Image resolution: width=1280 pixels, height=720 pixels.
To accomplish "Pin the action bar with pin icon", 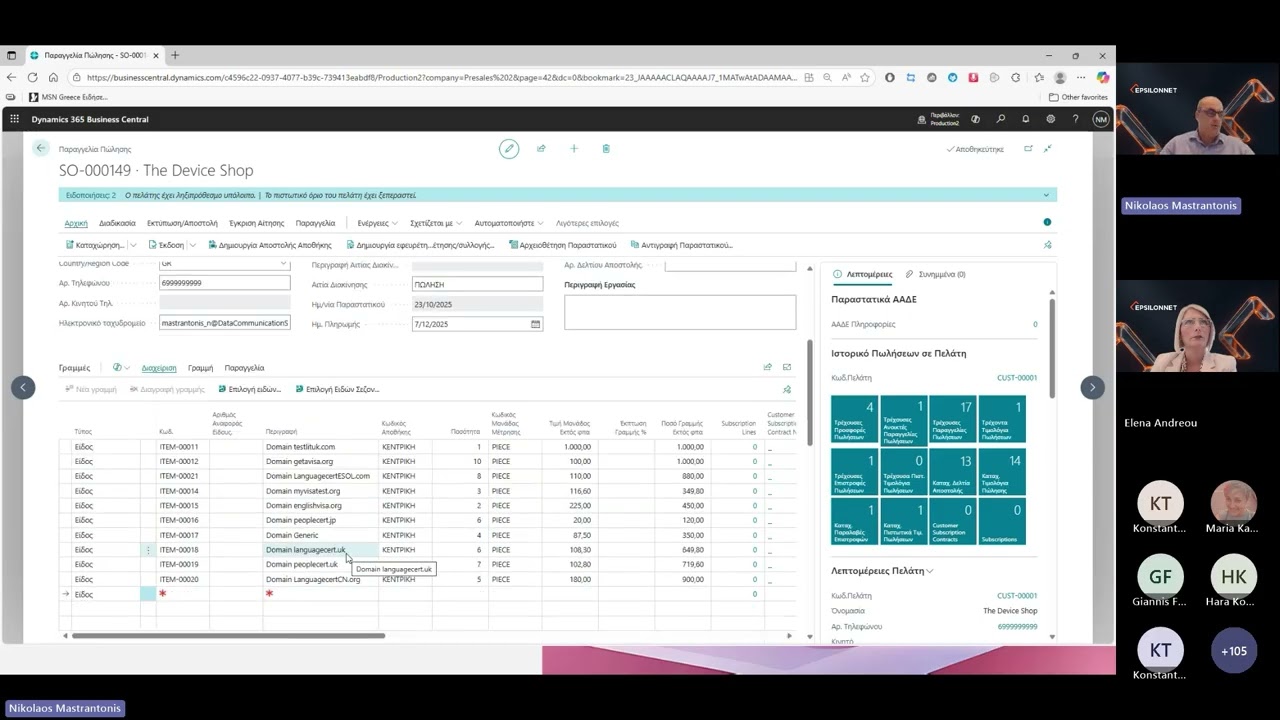I will [x=1047, y=245].
